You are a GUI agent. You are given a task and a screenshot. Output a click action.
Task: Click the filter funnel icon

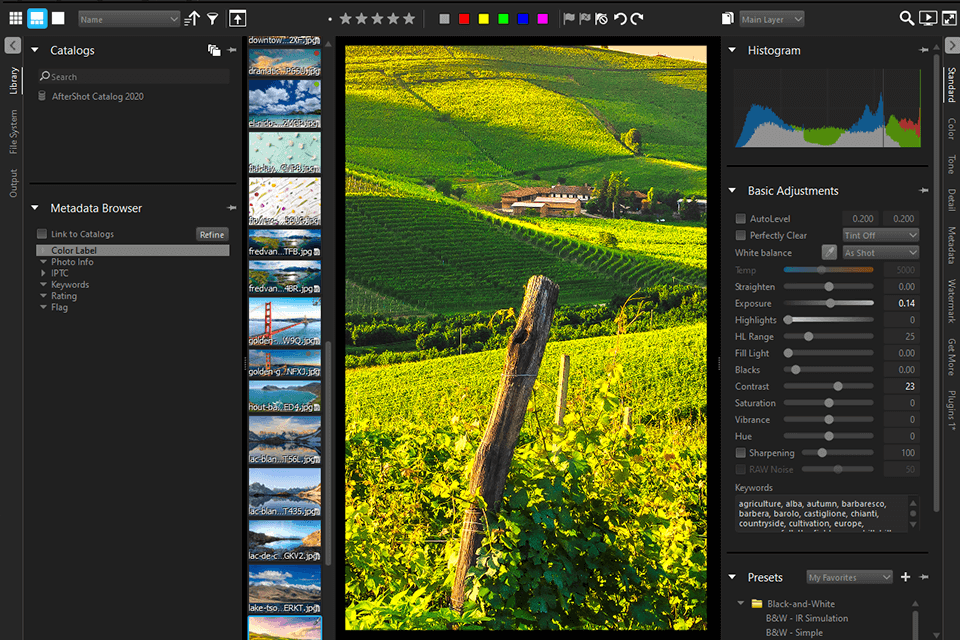coord(213,18)
